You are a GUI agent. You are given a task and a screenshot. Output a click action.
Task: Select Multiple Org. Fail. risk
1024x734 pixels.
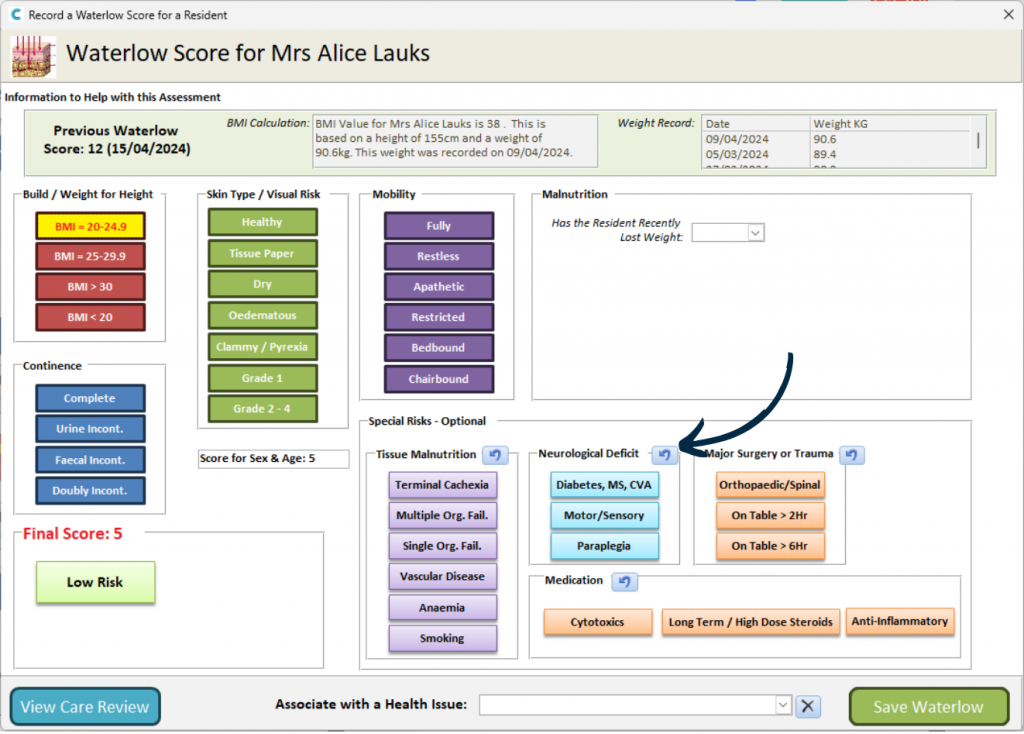pos(442,516)
